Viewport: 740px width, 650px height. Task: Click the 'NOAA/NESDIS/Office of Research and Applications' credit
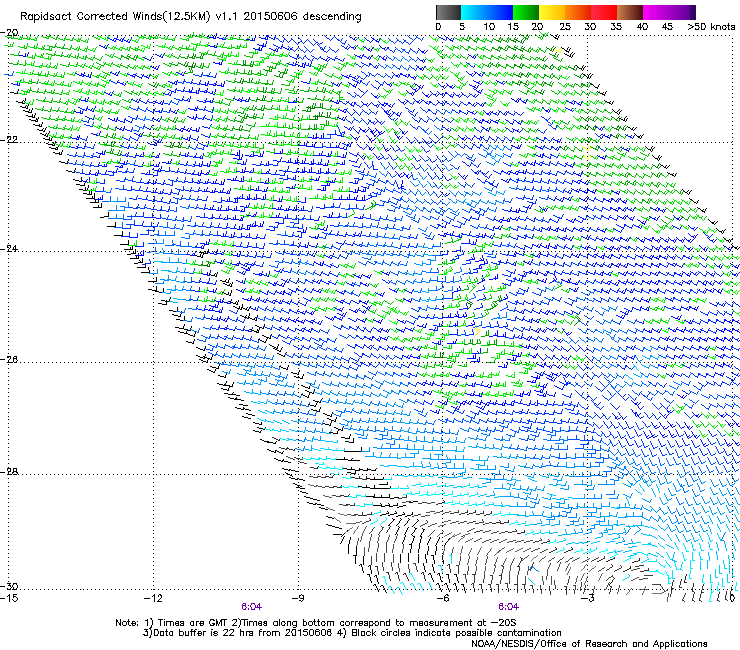click(589, 644)
